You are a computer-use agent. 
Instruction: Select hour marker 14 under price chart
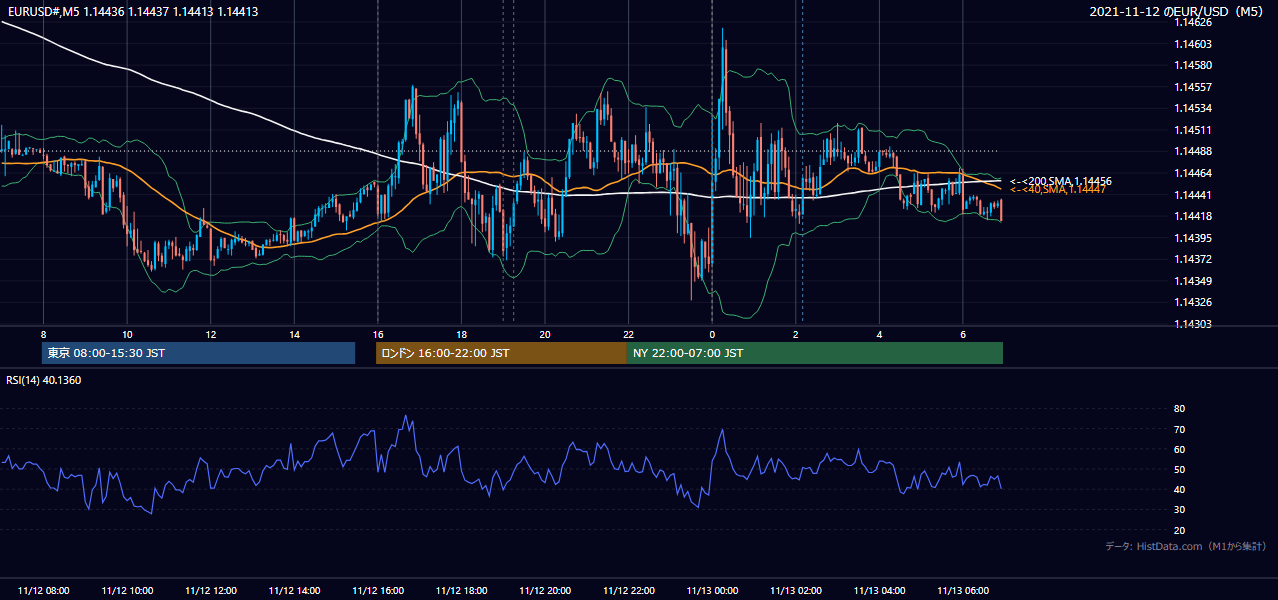294,333
